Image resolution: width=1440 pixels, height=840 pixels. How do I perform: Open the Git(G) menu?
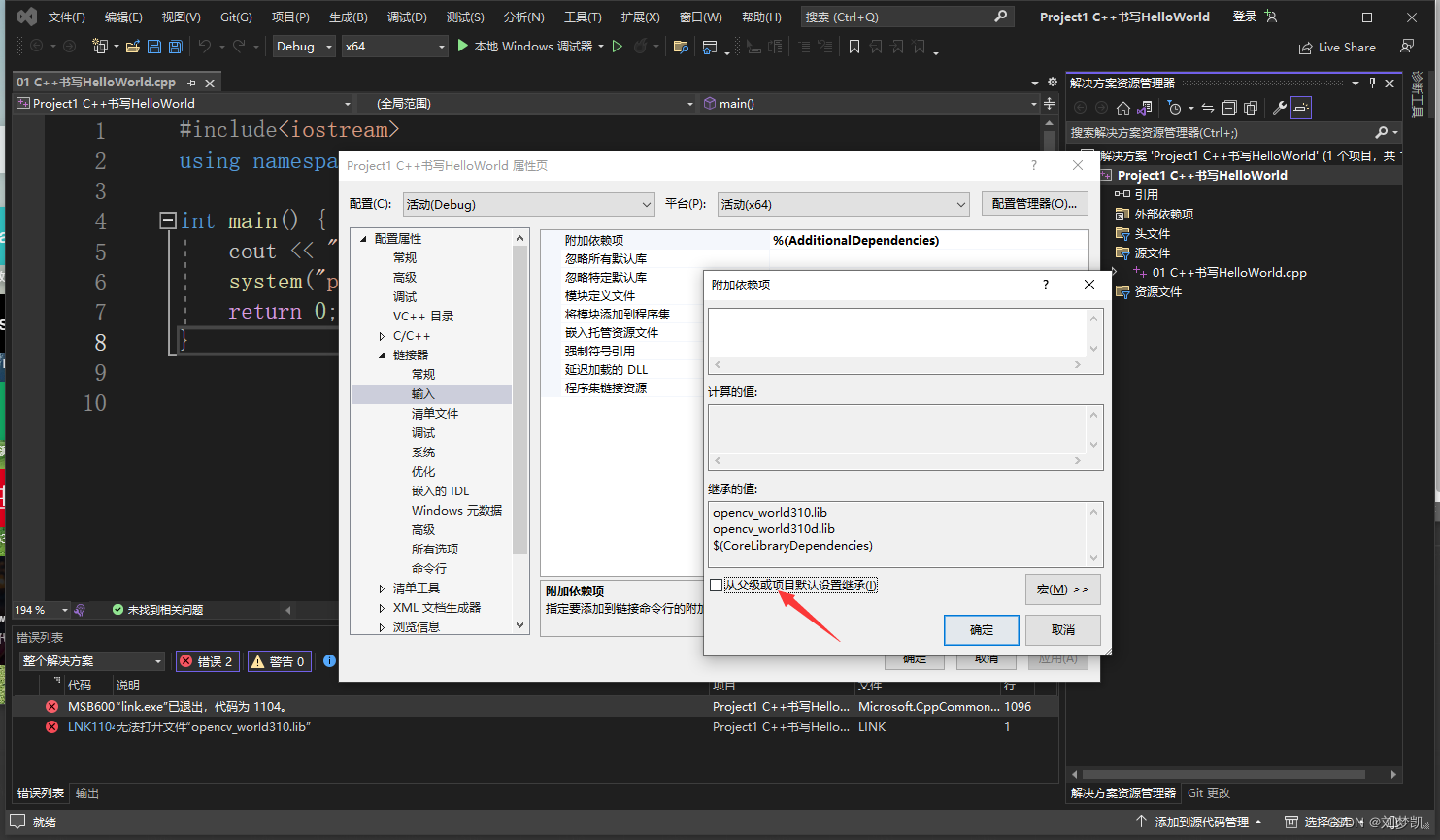[x=236, y=17]
